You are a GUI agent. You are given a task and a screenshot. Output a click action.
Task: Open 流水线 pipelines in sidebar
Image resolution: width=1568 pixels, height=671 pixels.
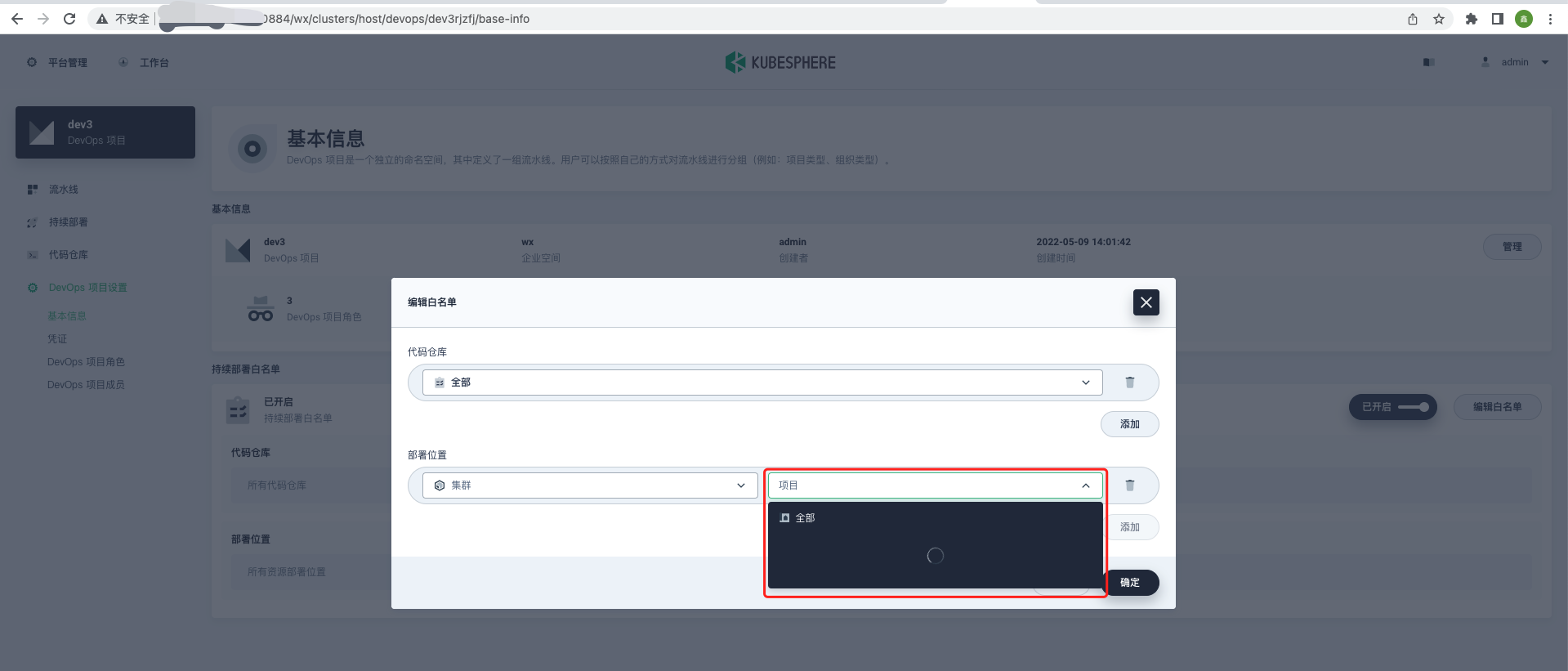[64, 190]
